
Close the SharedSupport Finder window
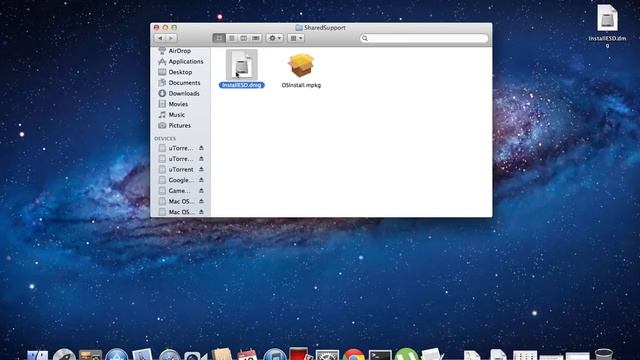156,27
